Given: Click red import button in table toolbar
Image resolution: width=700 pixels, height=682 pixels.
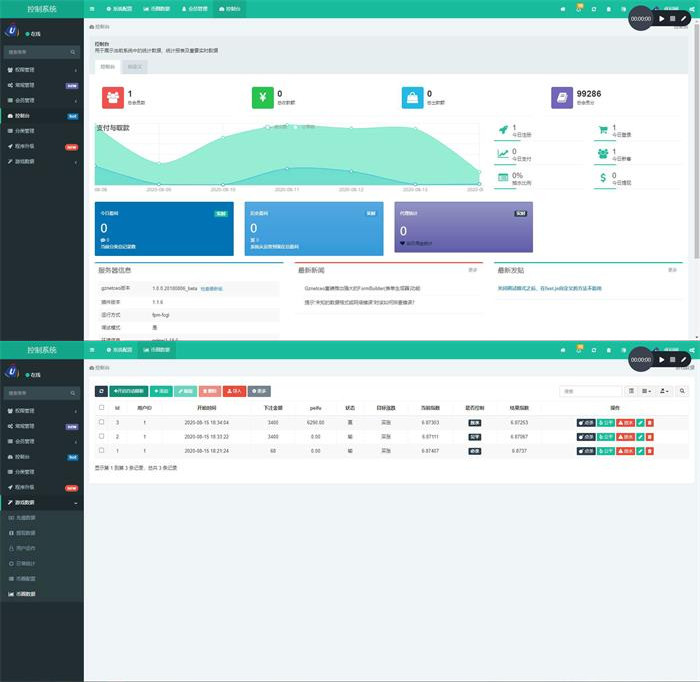Looking at the screenshot, I should pos(234,391).
